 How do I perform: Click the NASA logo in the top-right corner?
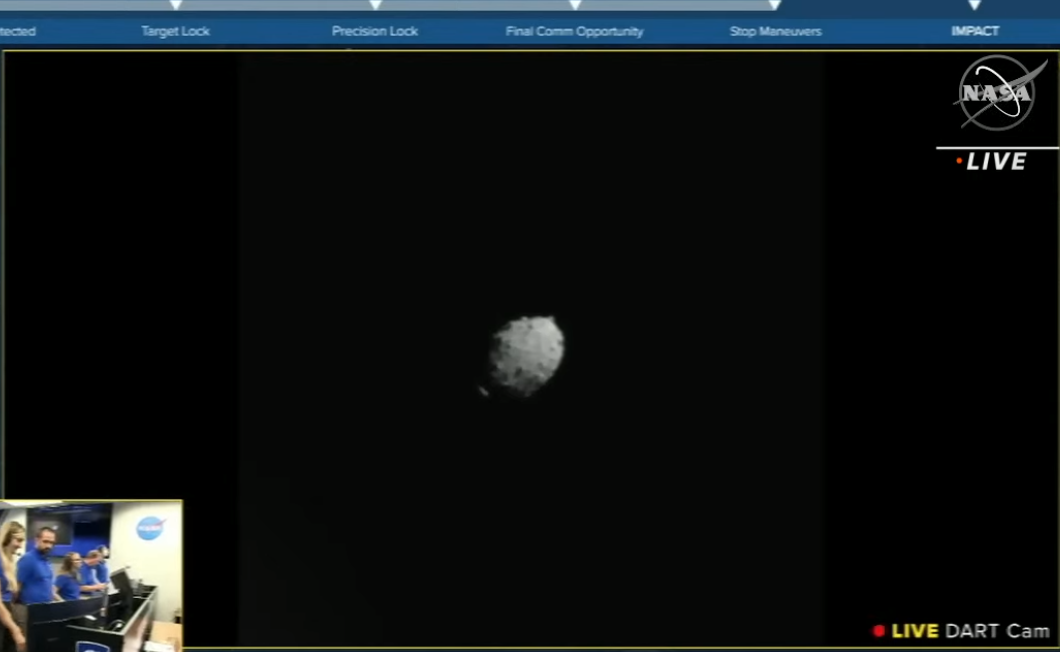[999, 93]
